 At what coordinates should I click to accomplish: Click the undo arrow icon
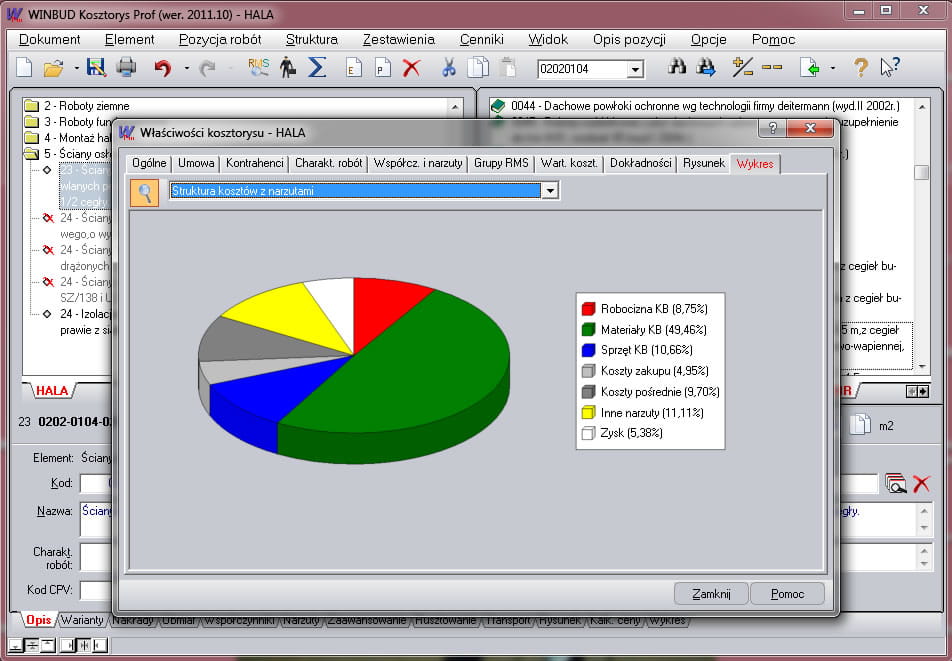point(162,68)
